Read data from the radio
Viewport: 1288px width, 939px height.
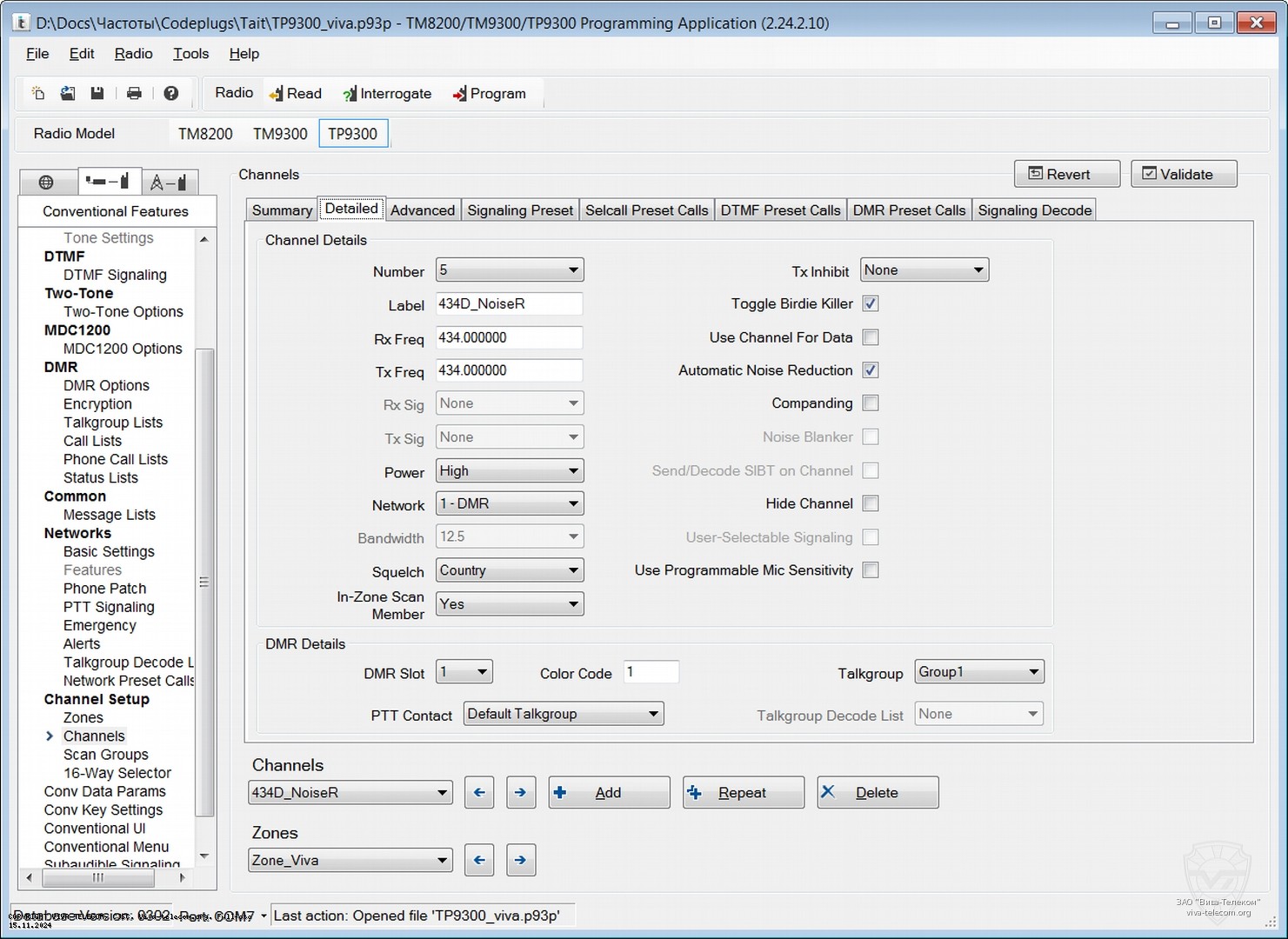[296, 94]
